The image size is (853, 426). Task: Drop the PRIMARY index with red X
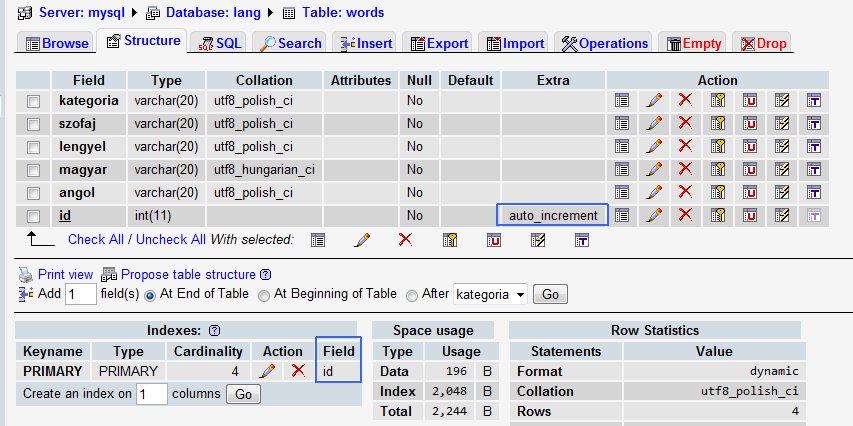[x=298, y=371]
